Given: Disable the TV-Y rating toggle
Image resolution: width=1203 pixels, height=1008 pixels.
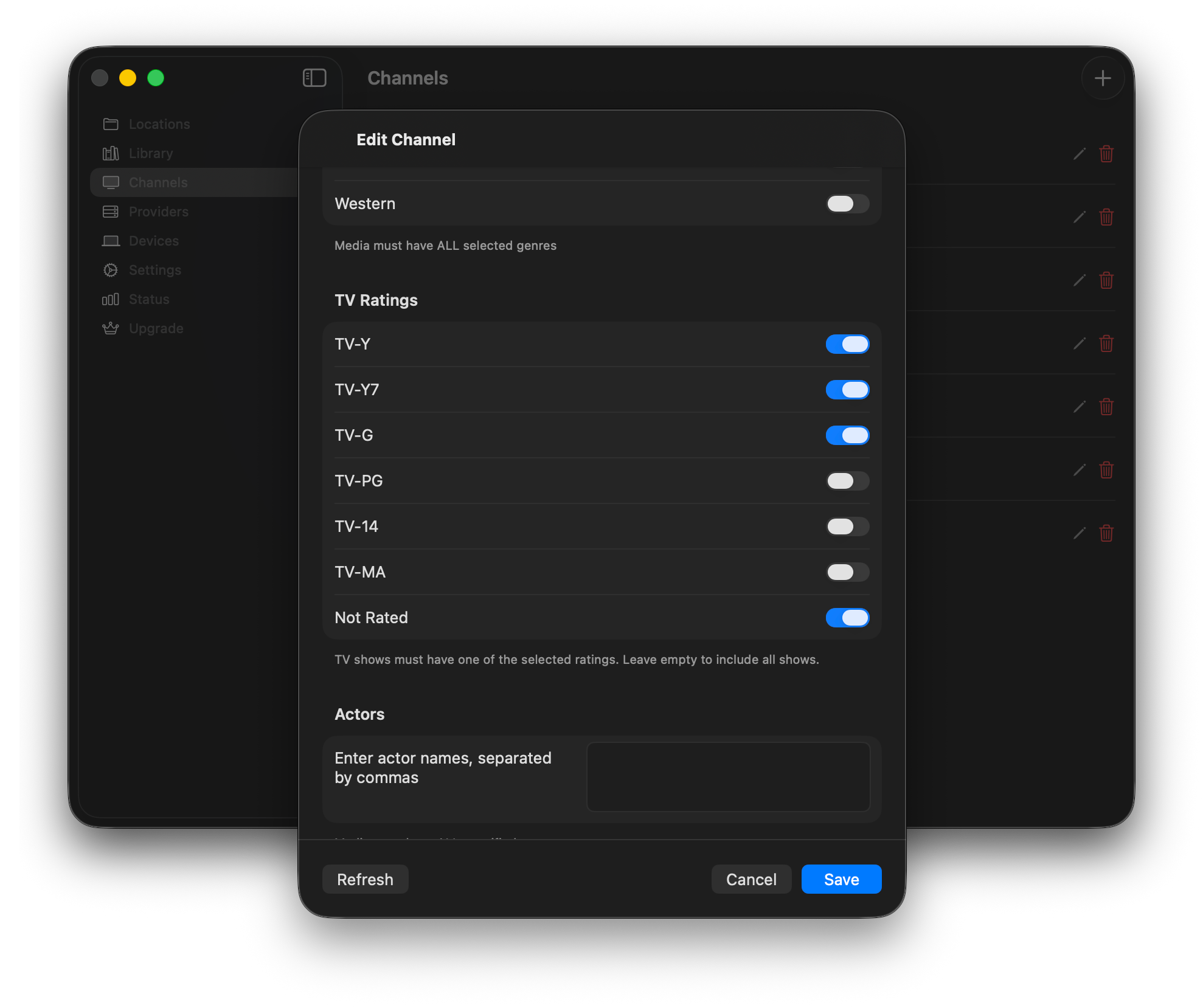Looking at the screenshot, I should tap(847, 344).
